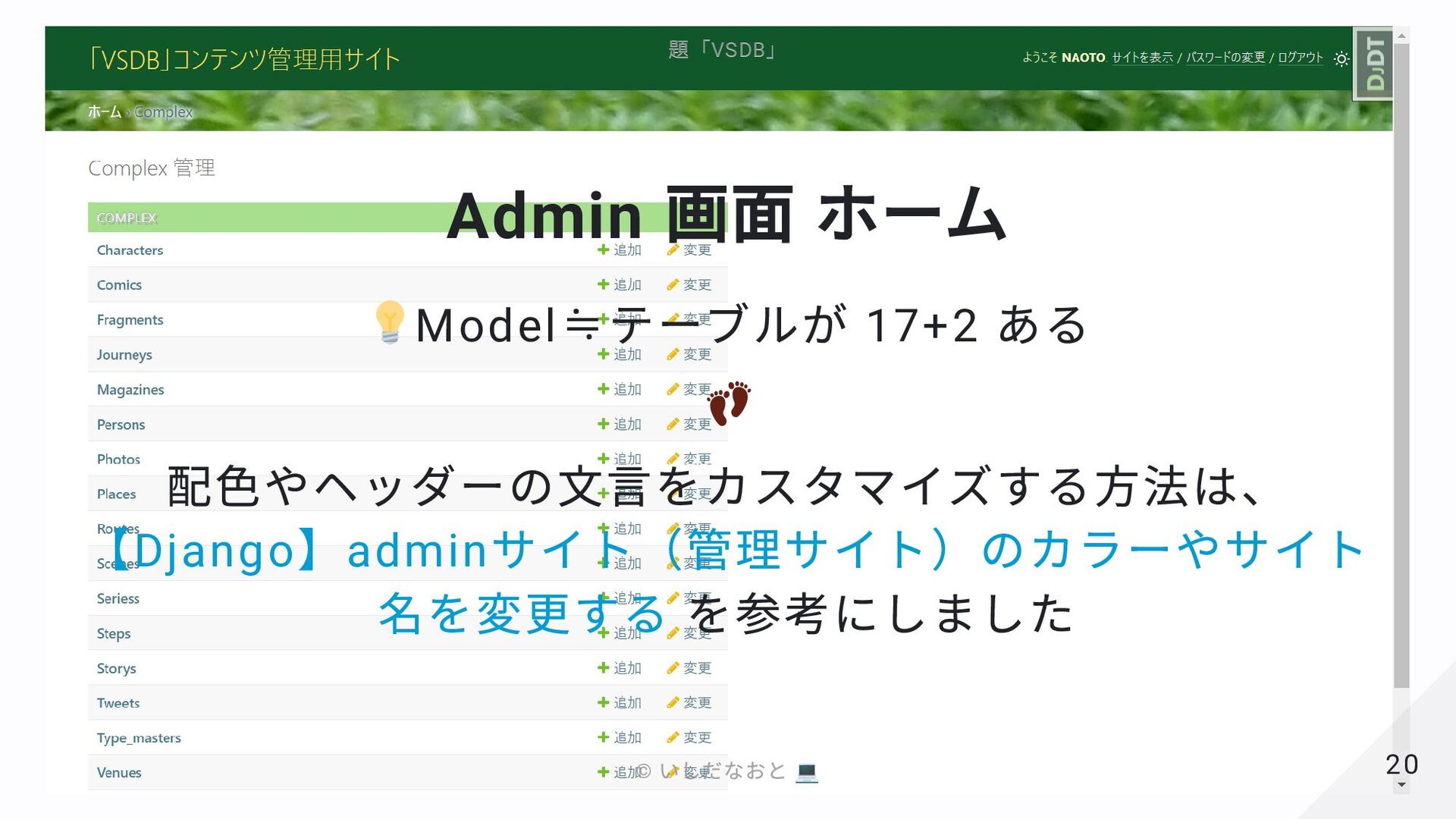Viewport: 1456px width, 819px height.
Task: Click the pencil Change icon for Comics
Action: point(673,284)
